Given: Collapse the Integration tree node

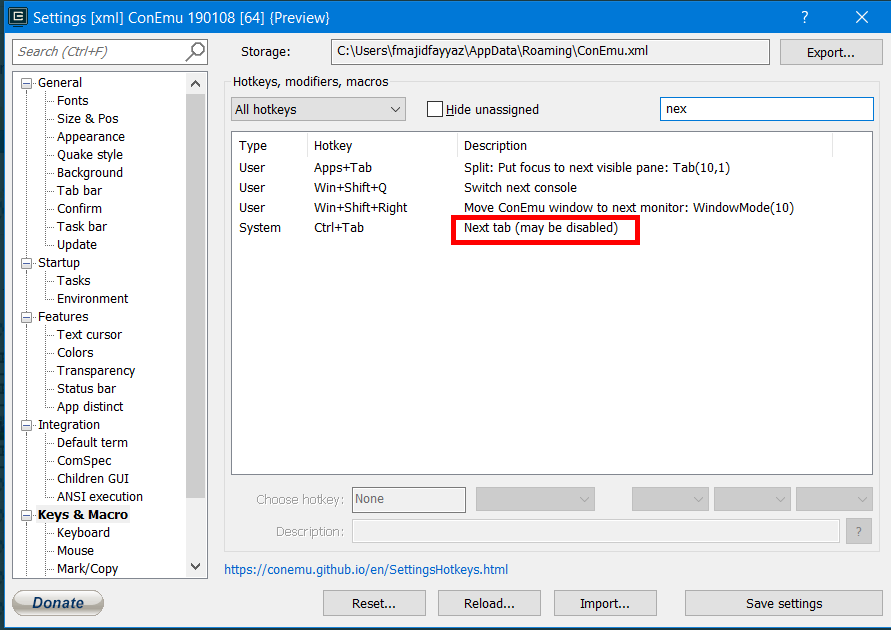Looking at the screenshot, I should [27, 425].
